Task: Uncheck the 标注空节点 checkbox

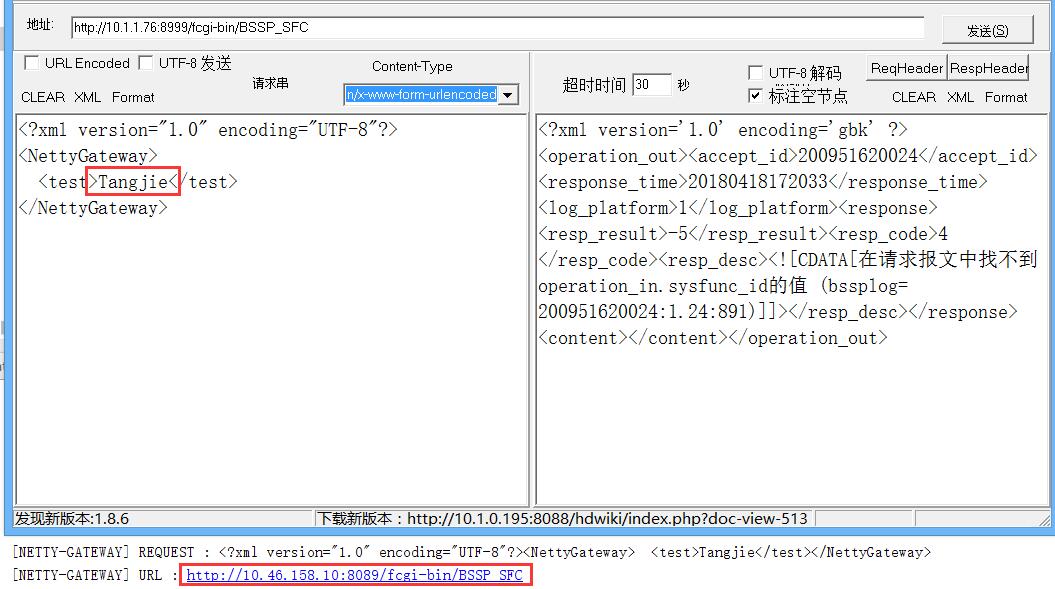Action: 755,96
